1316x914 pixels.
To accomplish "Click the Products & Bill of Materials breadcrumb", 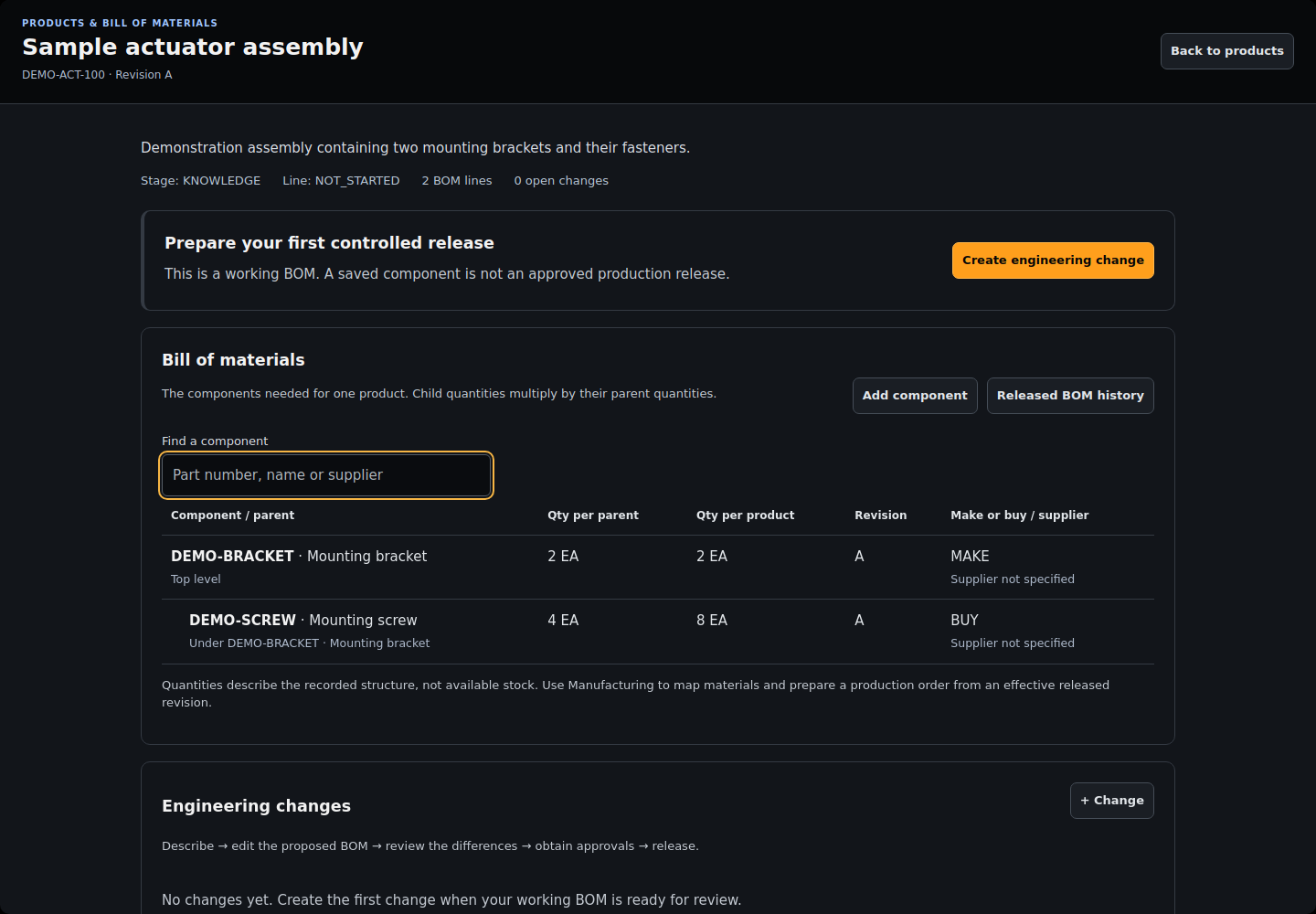I will 120,23.
